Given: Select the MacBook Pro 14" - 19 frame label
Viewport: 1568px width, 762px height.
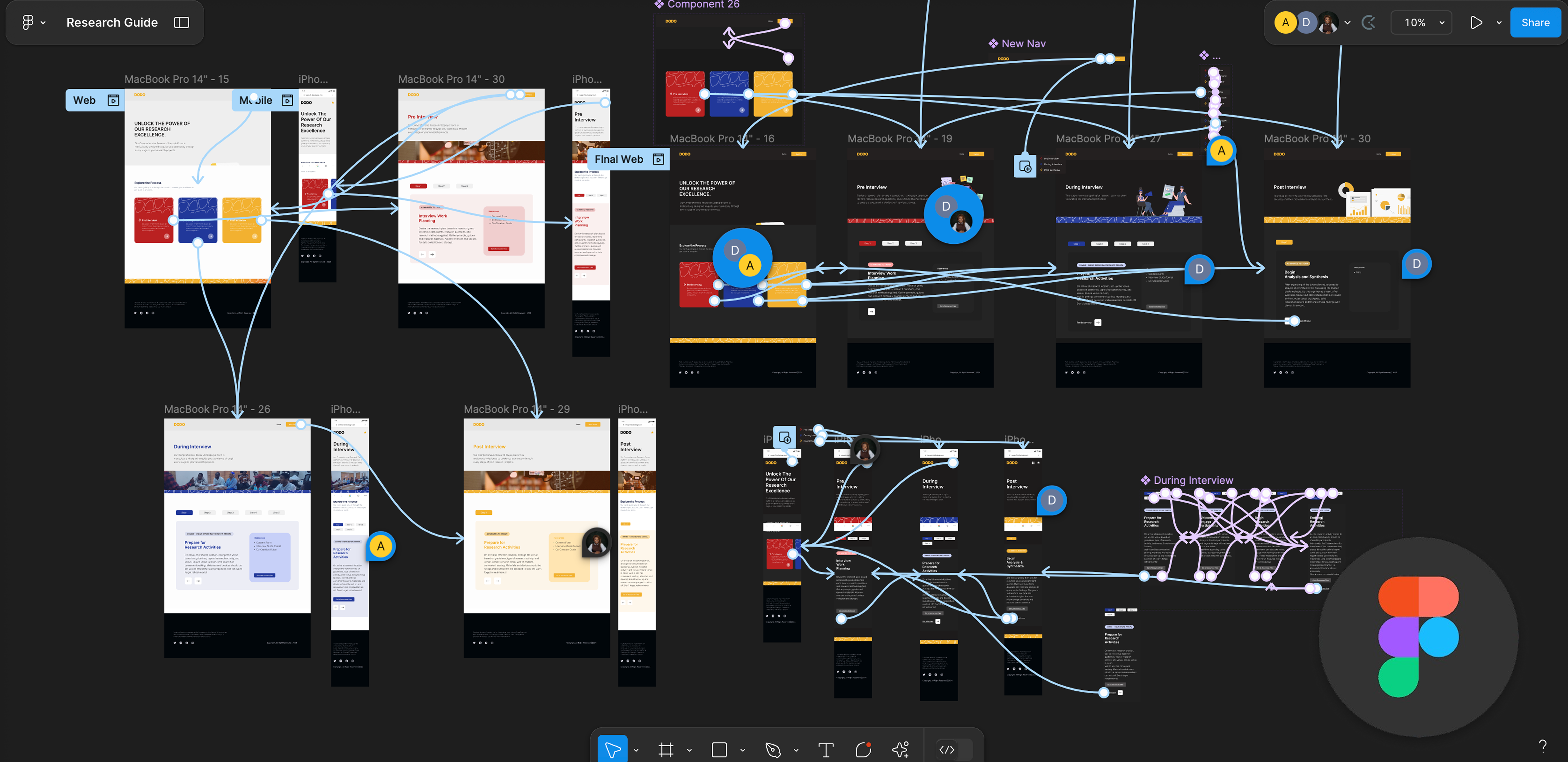Looking at the screenshot, I should coord(900,139).
